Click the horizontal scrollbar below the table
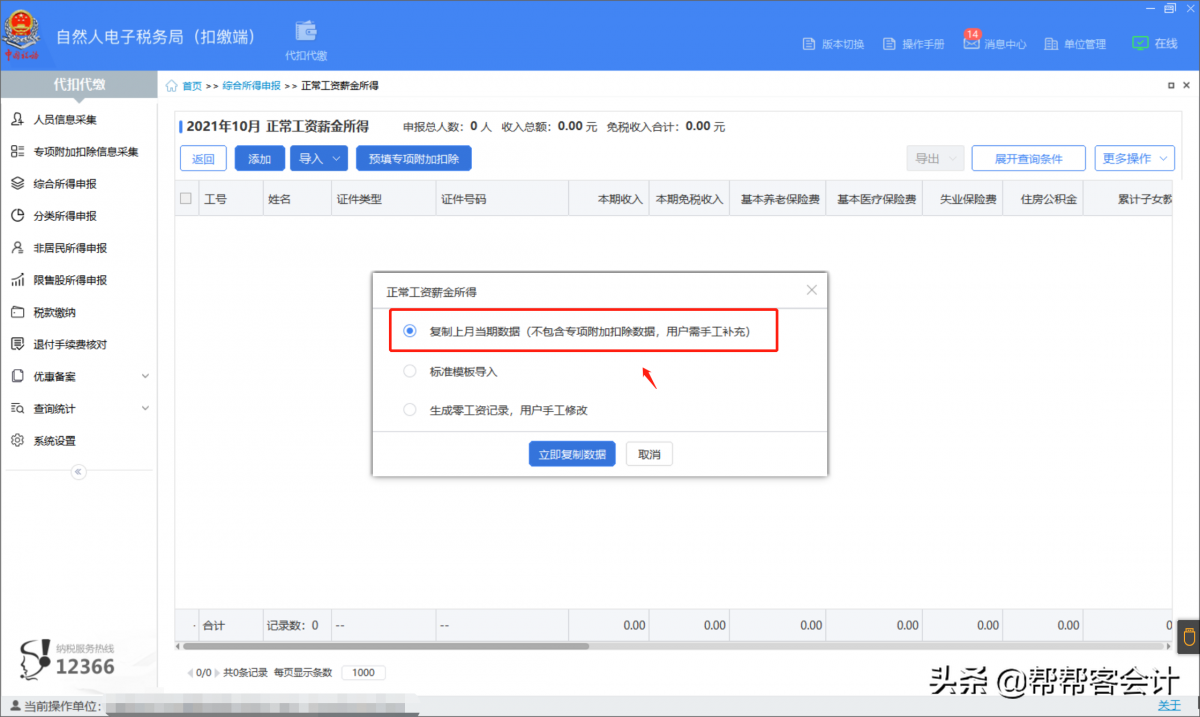1200x717 pixels. click(400, 646)
